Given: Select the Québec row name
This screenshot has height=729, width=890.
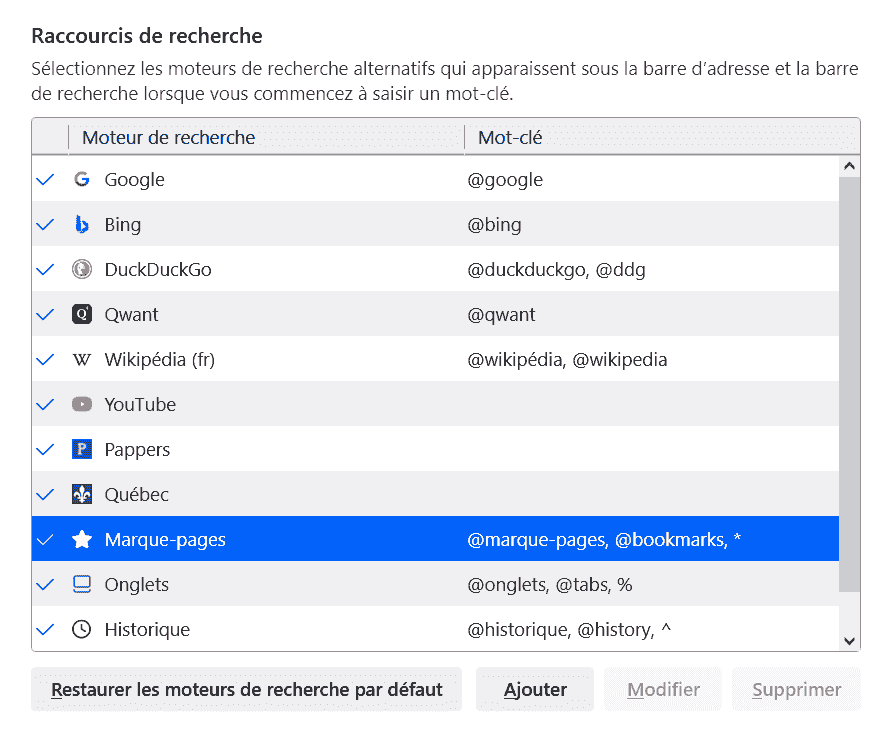Looking at the screenshot, I should 137,495.
